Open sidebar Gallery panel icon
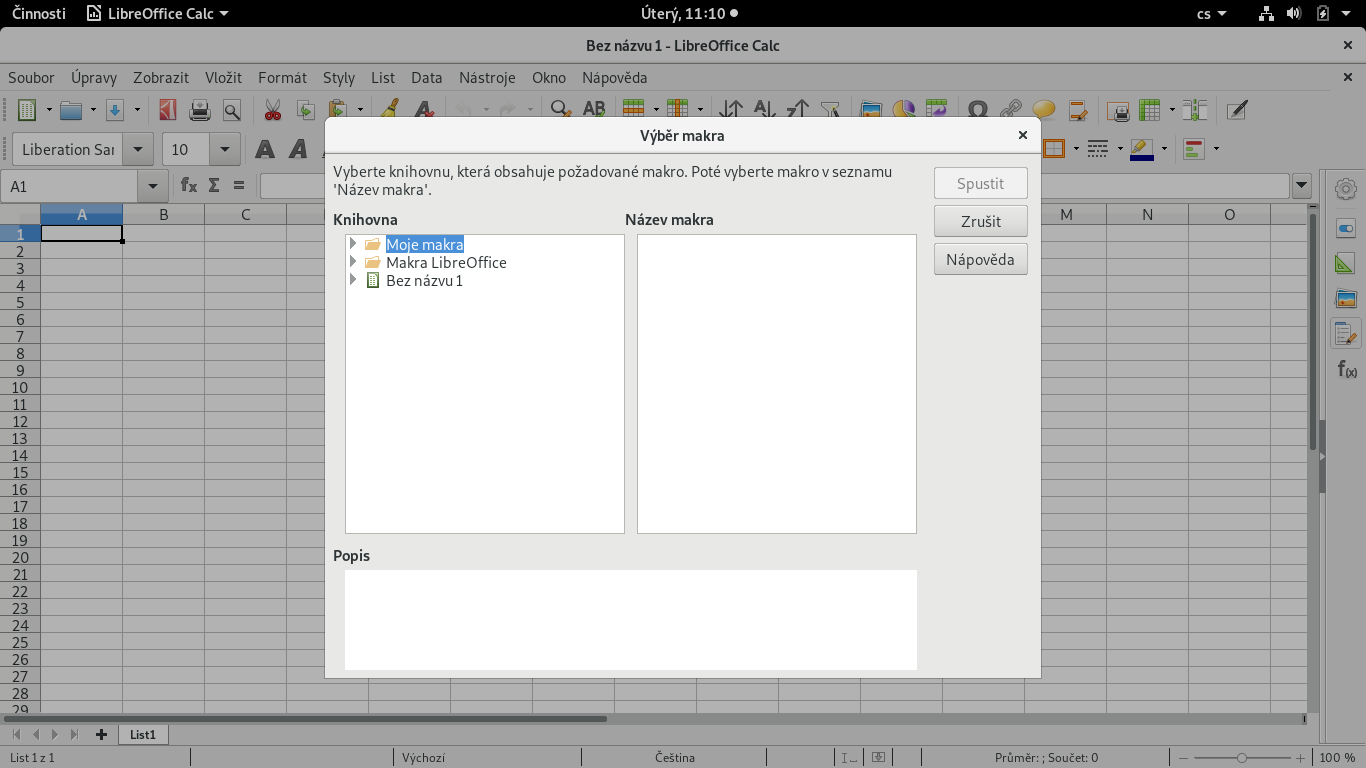The height and width of the screenshot is (768, 1366). coord(1346,298)
